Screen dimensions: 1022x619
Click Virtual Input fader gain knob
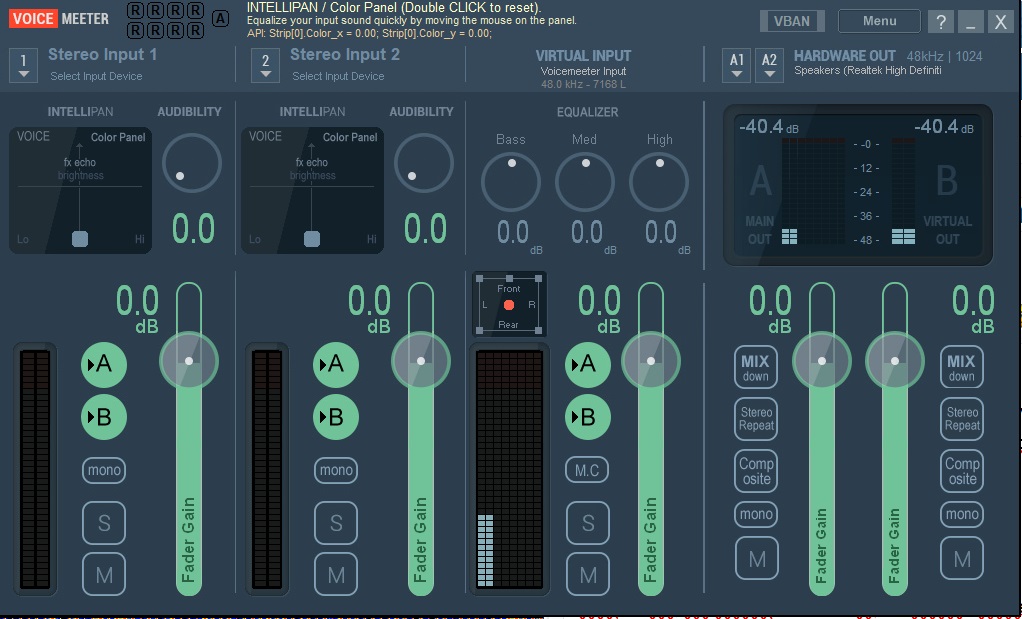pos(650,361)
